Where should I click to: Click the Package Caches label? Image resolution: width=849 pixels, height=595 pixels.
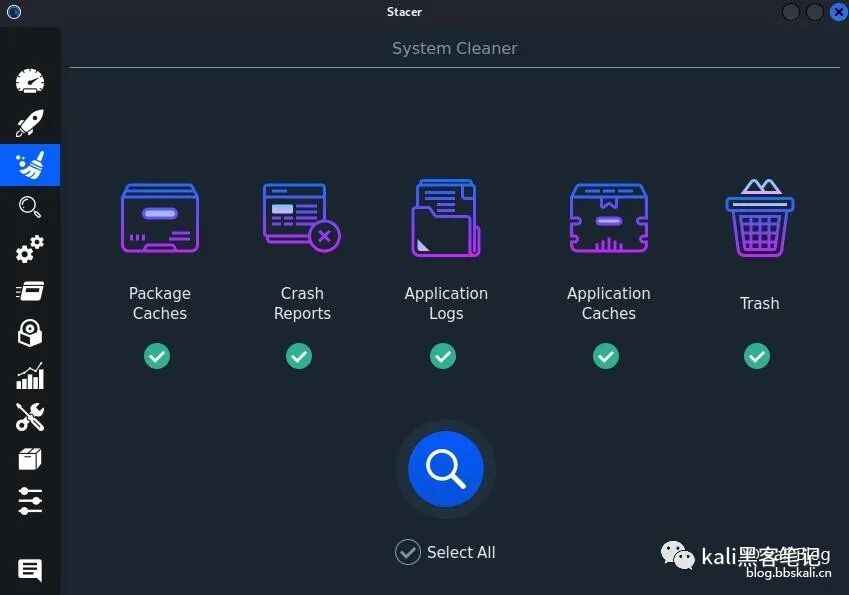coord(160,303)
